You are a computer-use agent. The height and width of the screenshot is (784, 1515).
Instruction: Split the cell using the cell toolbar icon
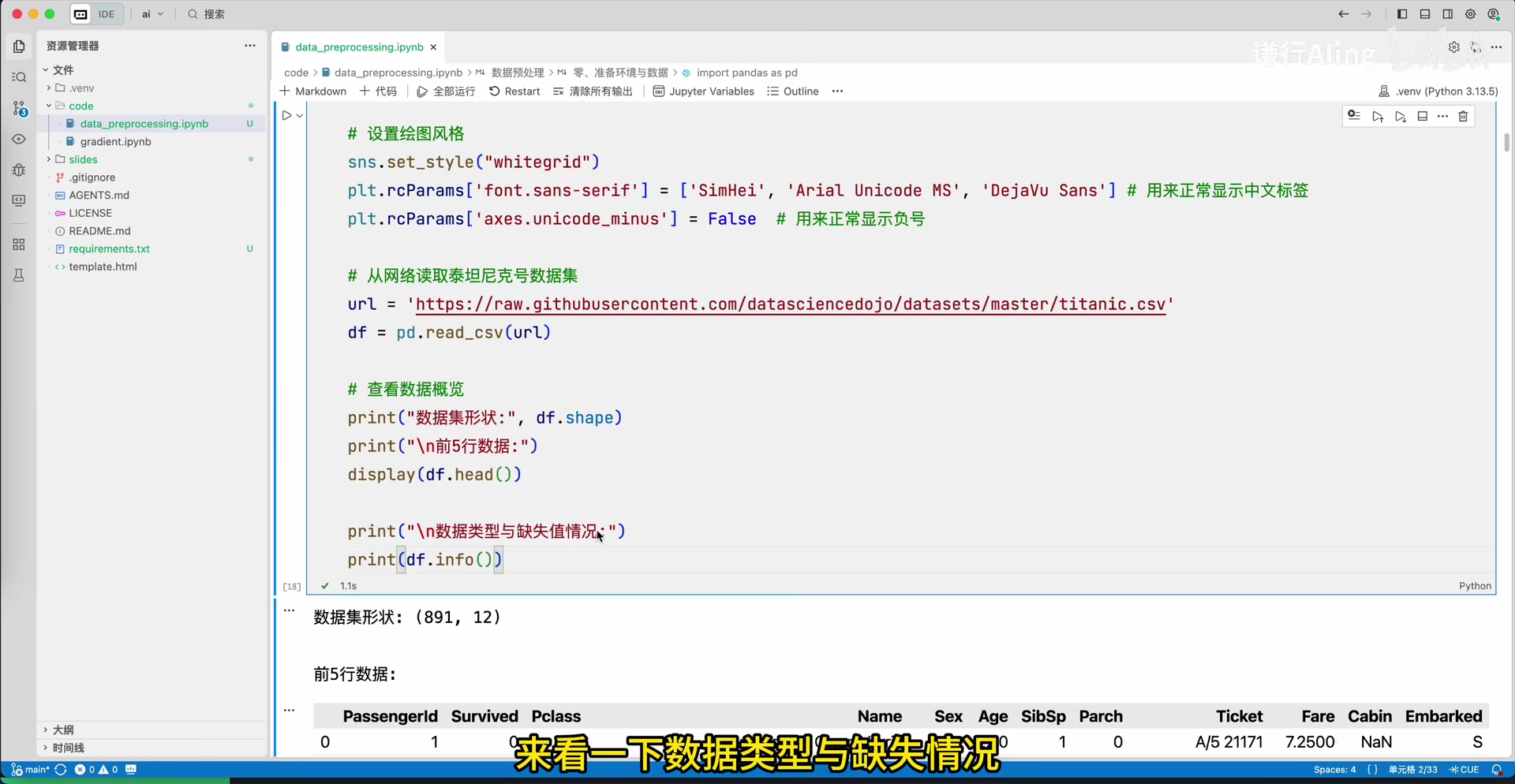click(1423, 117)
